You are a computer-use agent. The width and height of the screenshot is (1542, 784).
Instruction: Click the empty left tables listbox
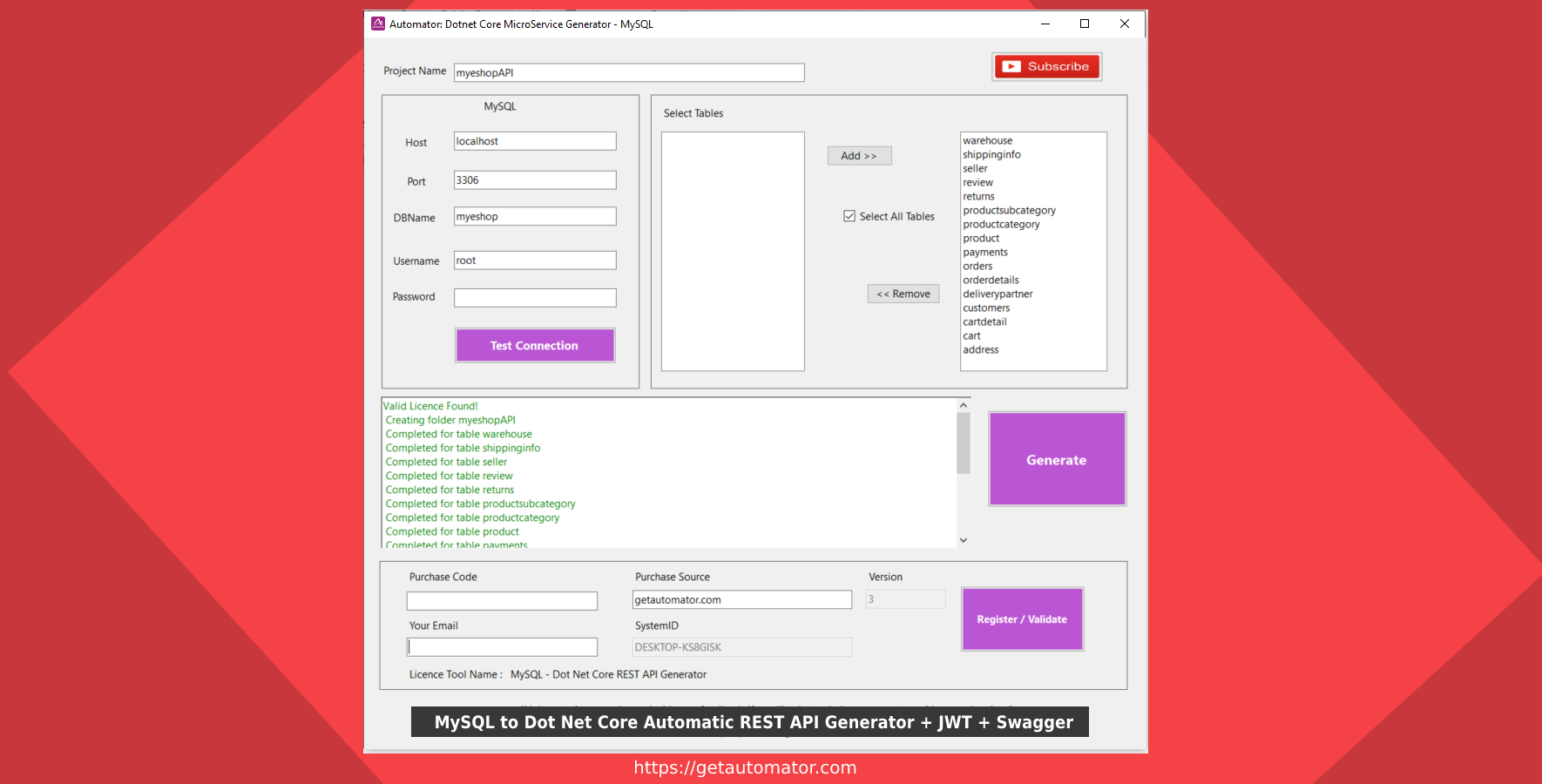[x=733, y=251]
